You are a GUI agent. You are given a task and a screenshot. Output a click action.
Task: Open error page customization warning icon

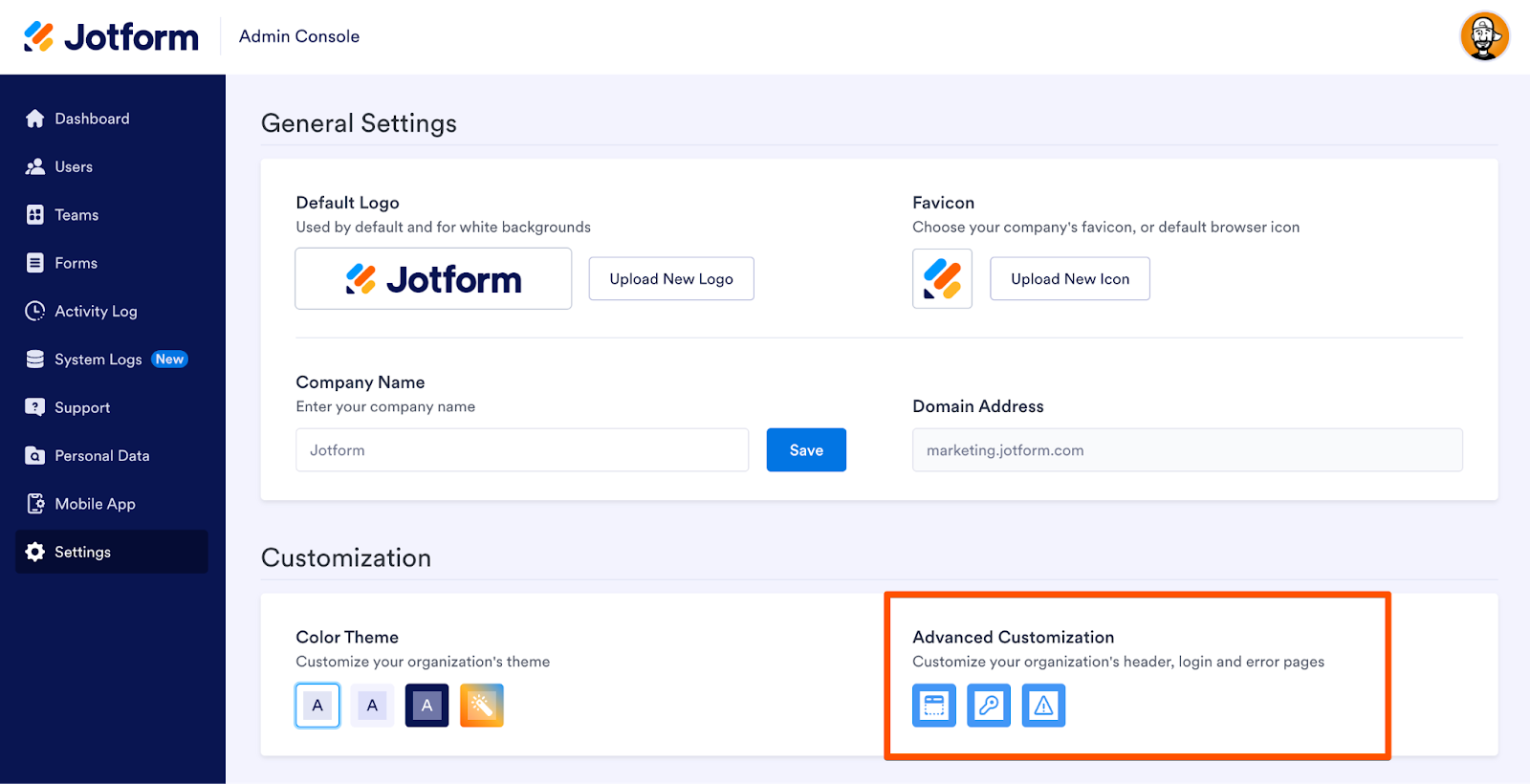(1043, 706)
